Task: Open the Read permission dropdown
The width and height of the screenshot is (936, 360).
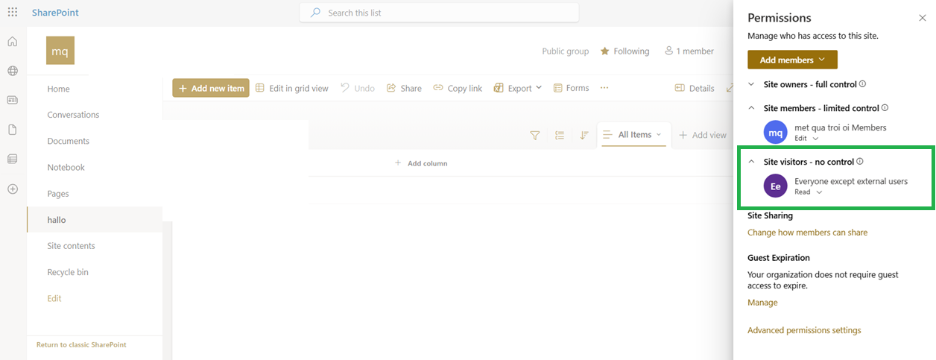Action: click(x=808, y=192)
